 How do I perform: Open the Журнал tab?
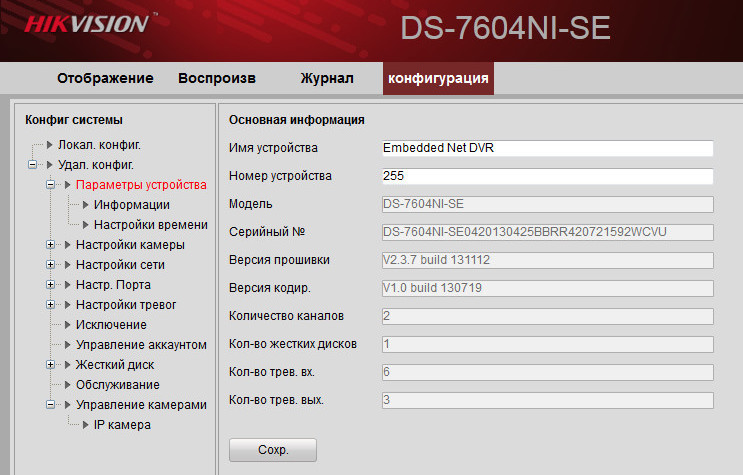pos(327,78)
